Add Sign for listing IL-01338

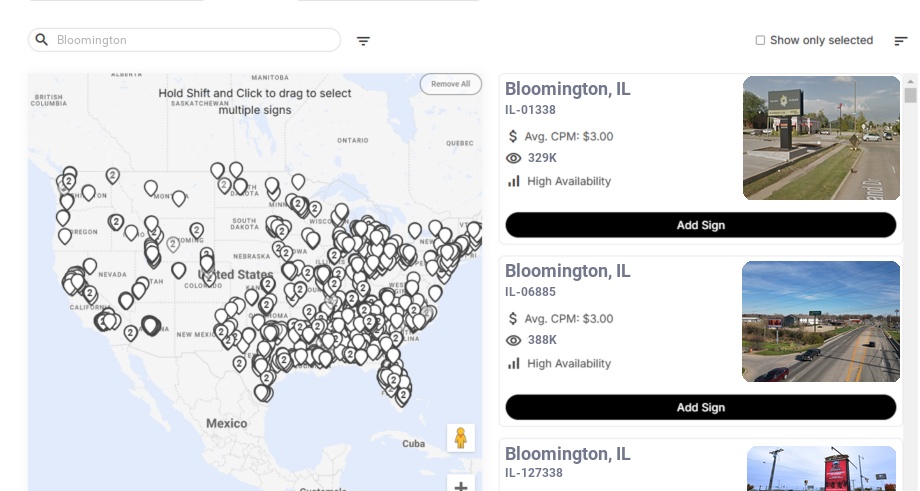[x=700, y=225]
